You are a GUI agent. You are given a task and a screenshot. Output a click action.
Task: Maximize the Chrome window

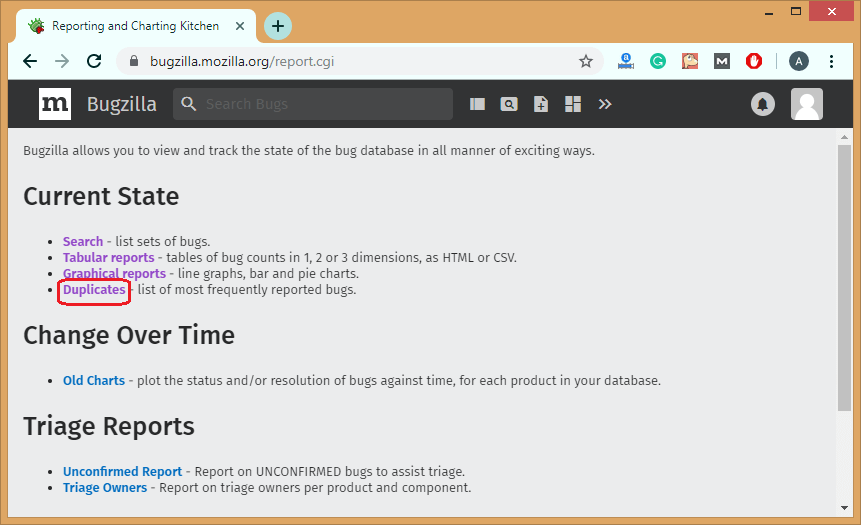[x=796, y=12]
